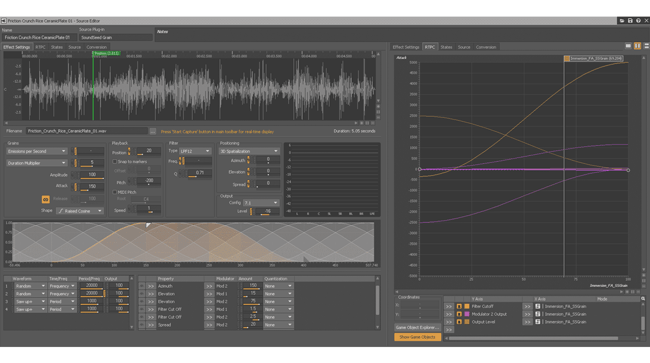Open Emissions per Second dropdown
Viewport: 650px width, 363px height.
(36, 151)
